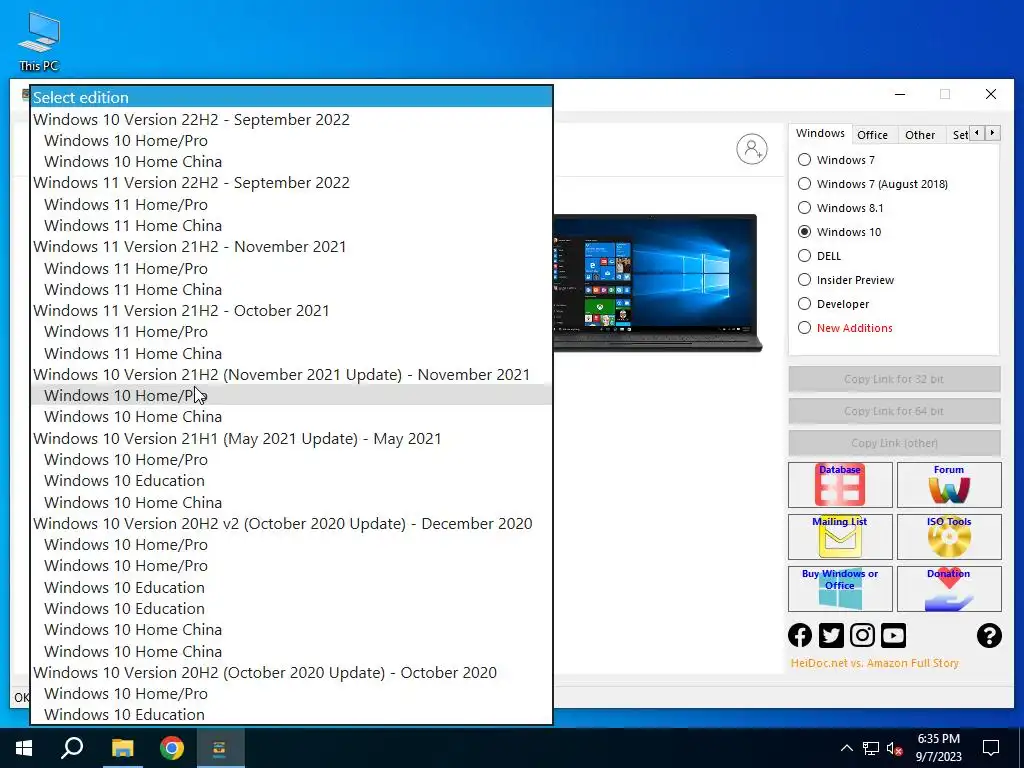The image size is (1024, 768).
Task: Choose Windows 10 Education under 21H1 May 2021
Action: coord(291,481)
